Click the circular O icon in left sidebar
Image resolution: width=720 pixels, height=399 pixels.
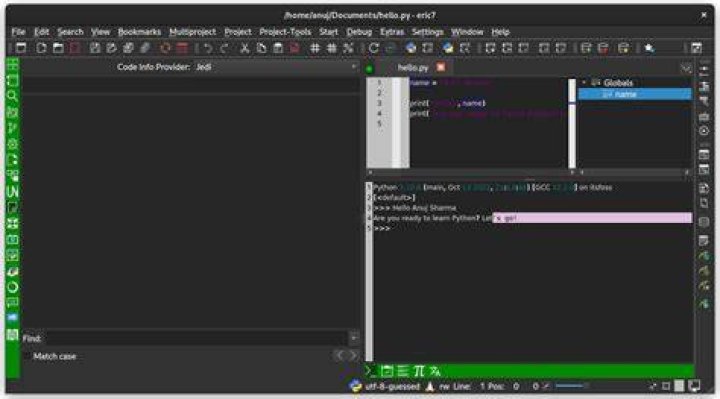pyautogui.click(x=12, y=287)
